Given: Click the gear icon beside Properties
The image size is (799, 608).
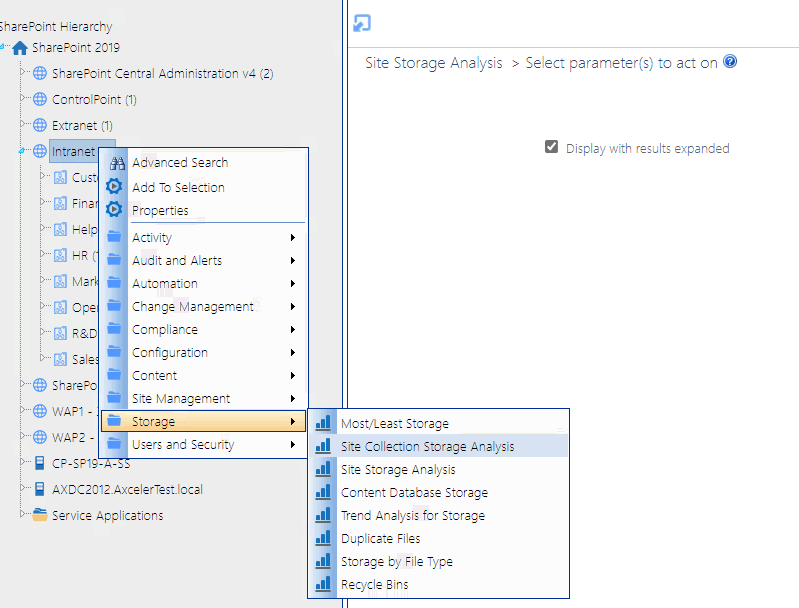Looking at the screenshot, I should (114, 209).
